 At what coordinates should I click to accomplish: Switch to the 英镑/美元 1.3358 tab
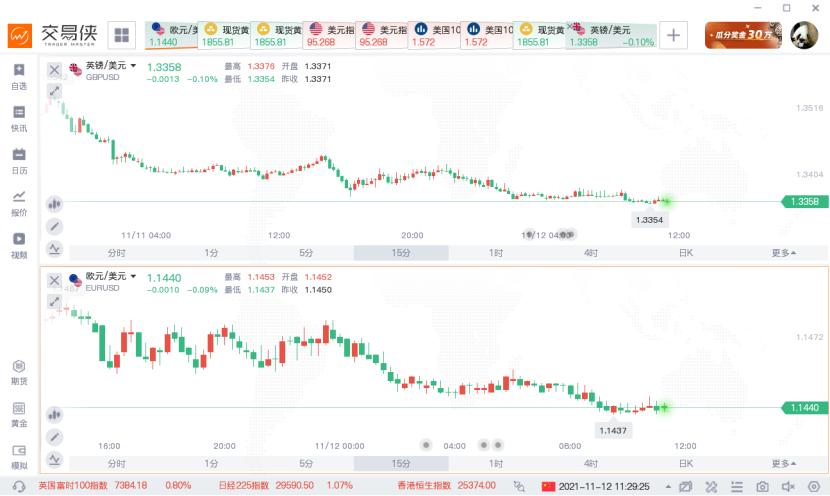coord(611,35)
